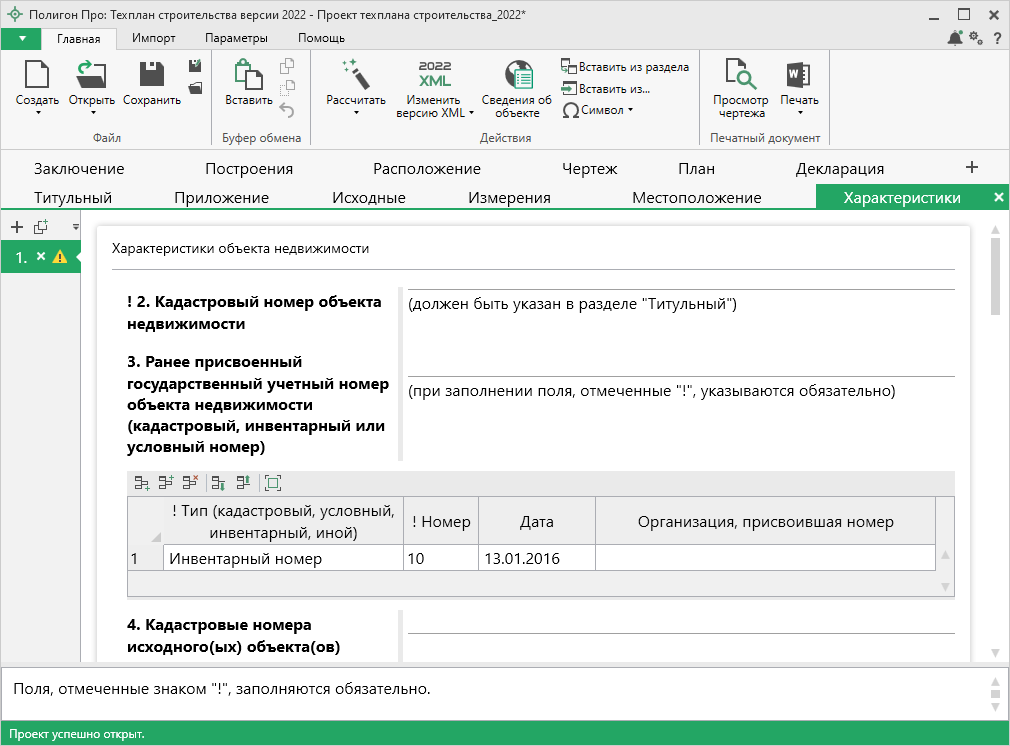Click the Рассчитать magic wand icon
The height and width of the screenshot is (746, 1010).
(355, 76)
